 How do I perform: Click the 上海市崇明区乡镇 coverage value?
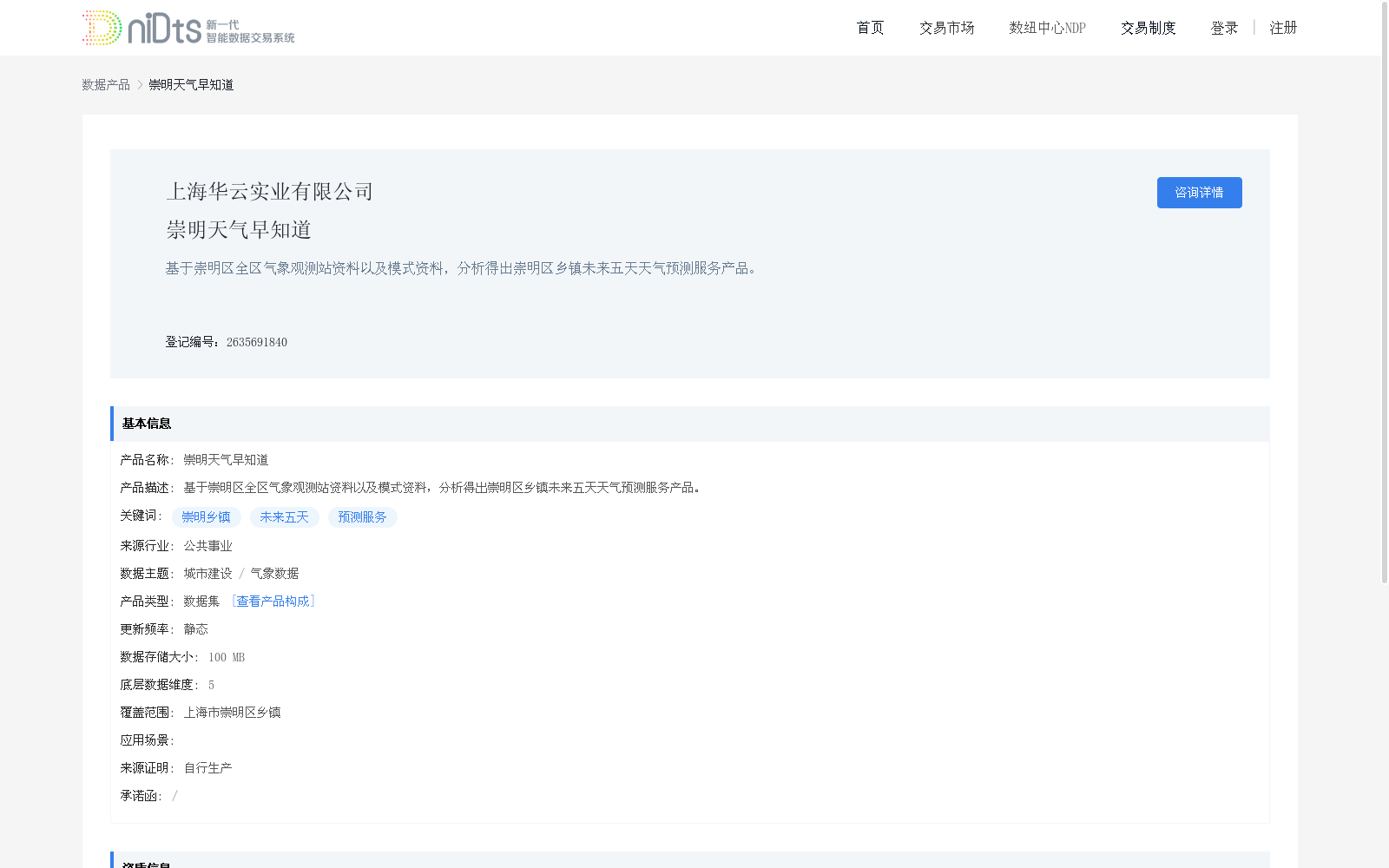tap(232, 713)
